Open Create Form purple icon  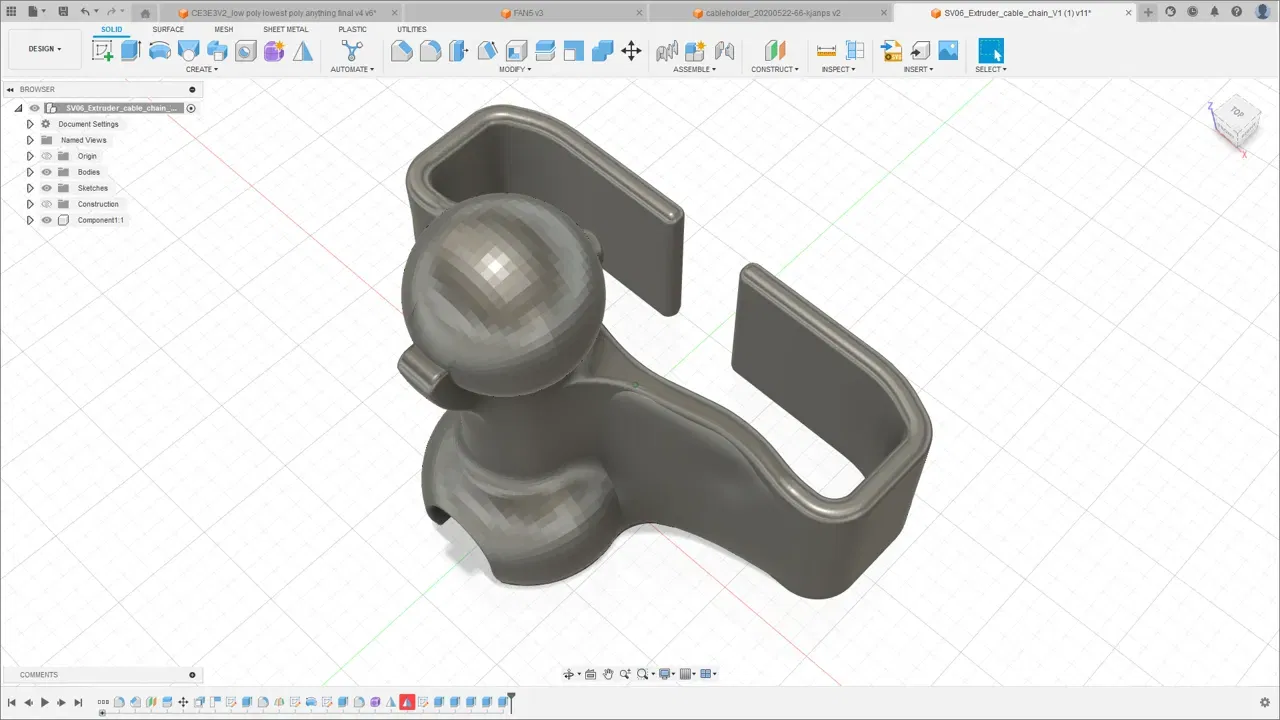coord(274,51)
